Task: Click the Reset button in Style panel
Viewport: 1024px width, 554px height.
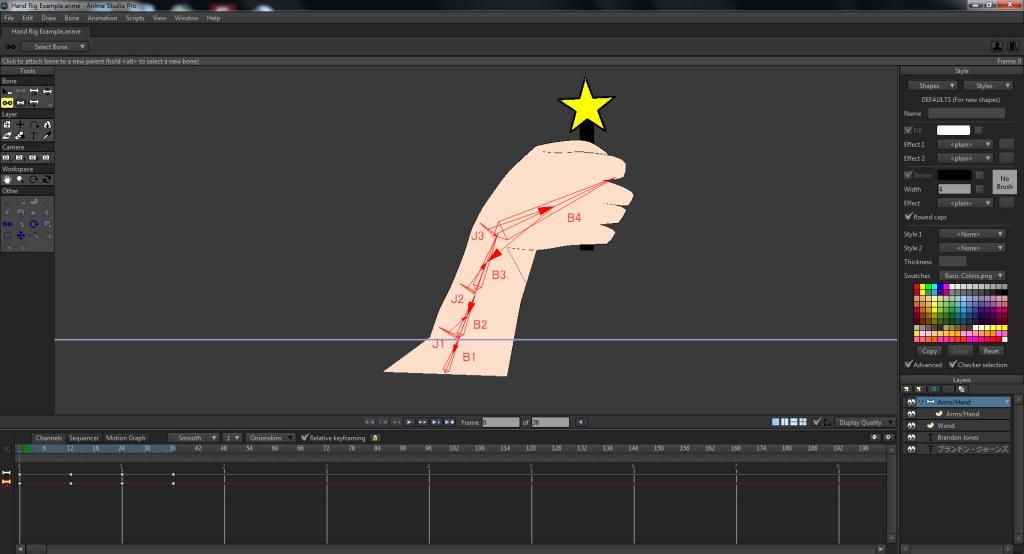Action: coord(990,351)
